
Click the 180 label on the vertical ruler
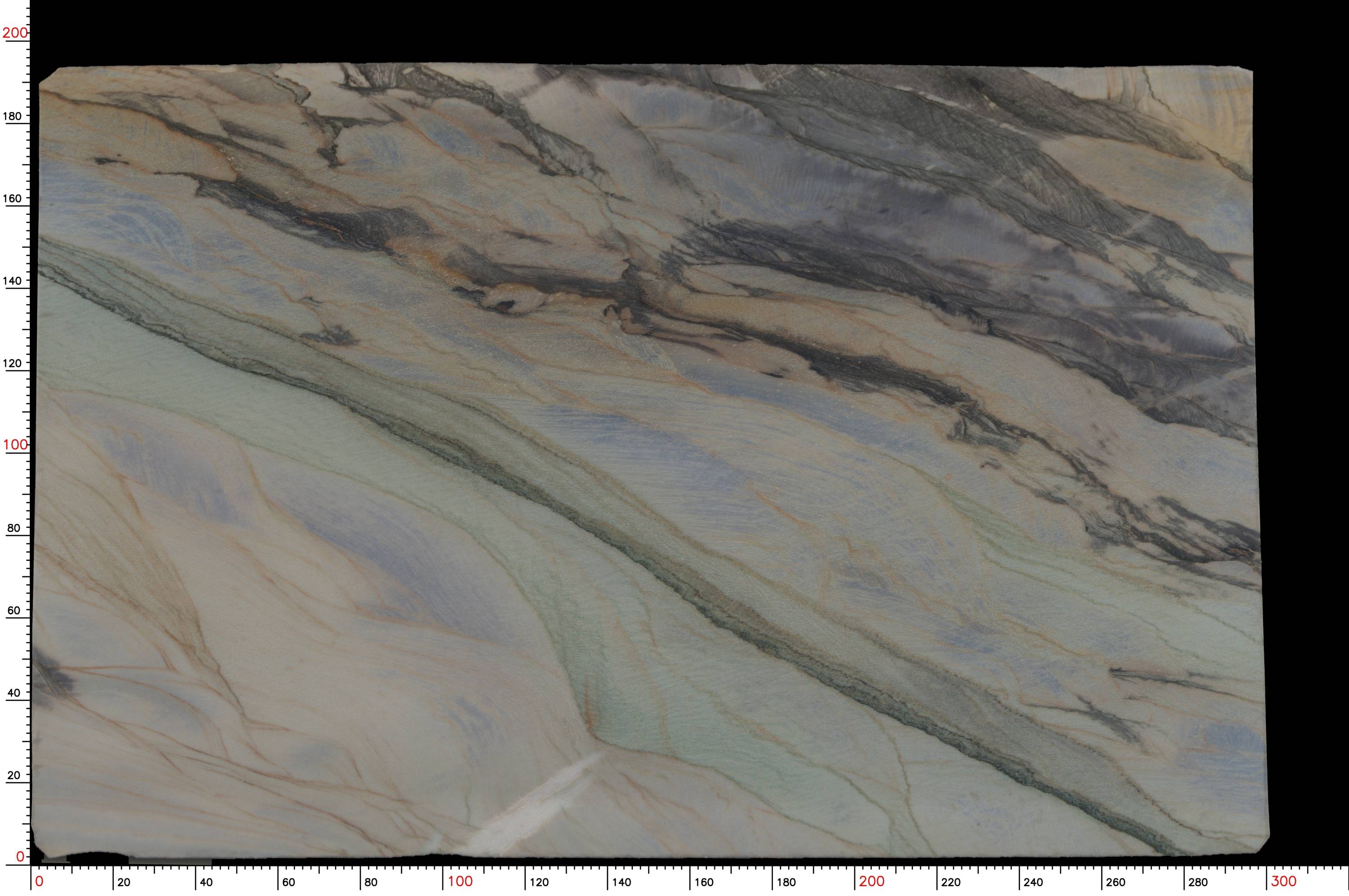pyautogui.click(x=13, y=116)
